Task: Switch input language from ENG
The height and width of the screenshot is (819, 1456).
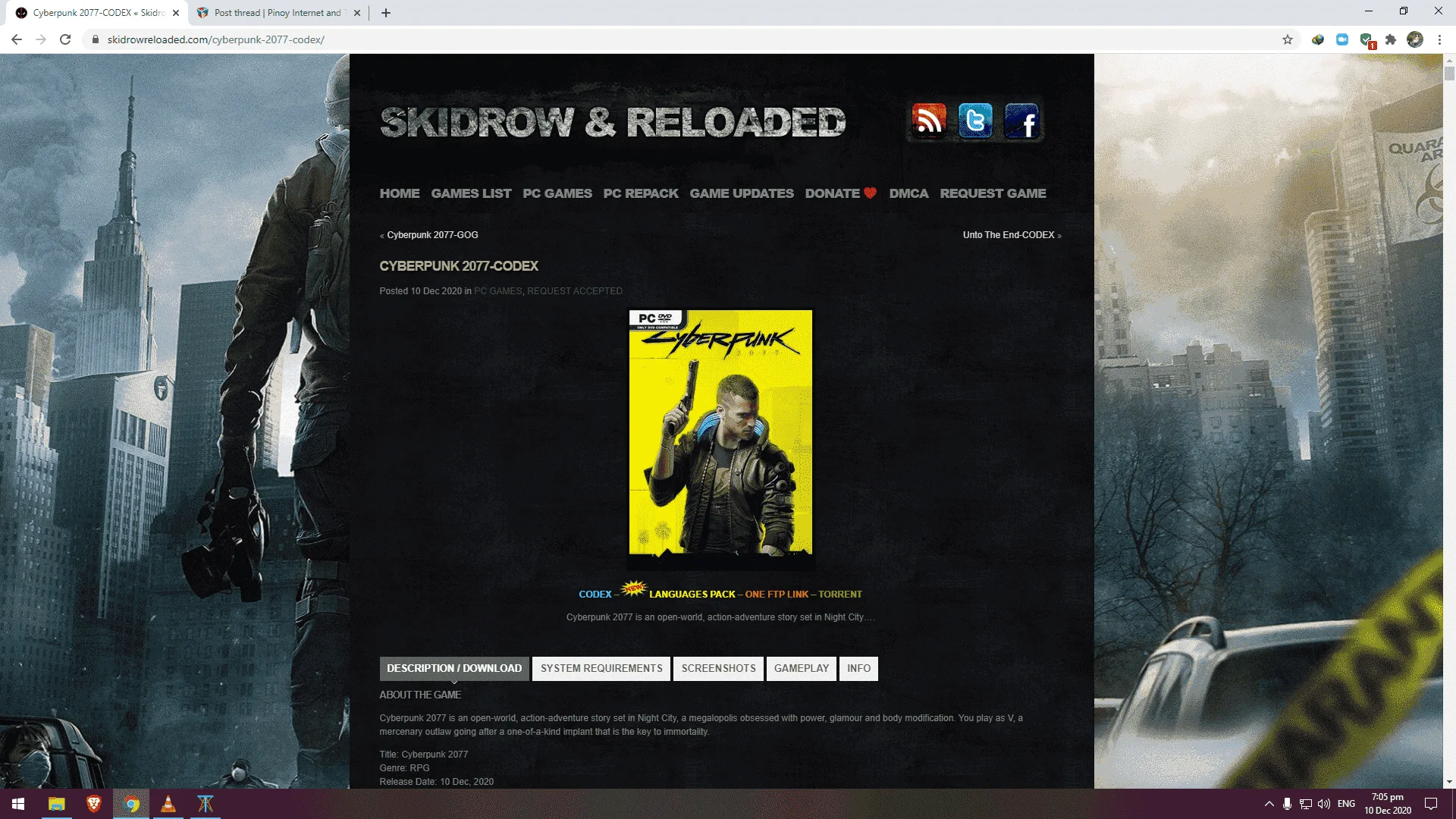Action: (1346, 804)
